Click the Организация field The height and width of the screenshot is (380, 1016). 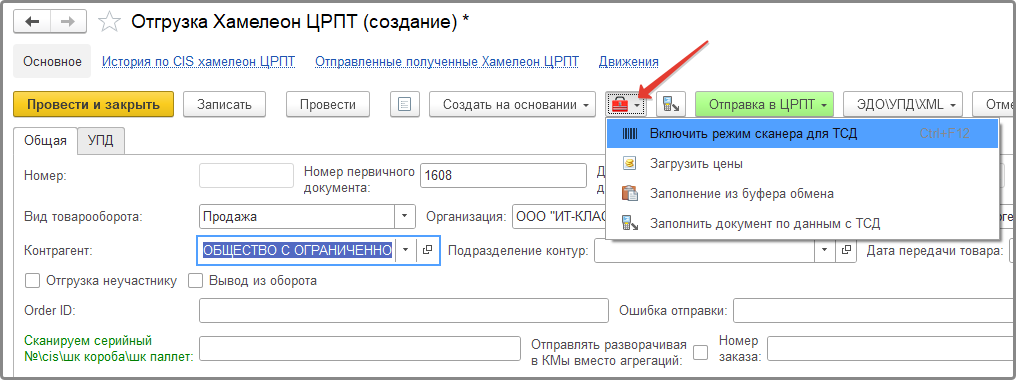(559, 217)
